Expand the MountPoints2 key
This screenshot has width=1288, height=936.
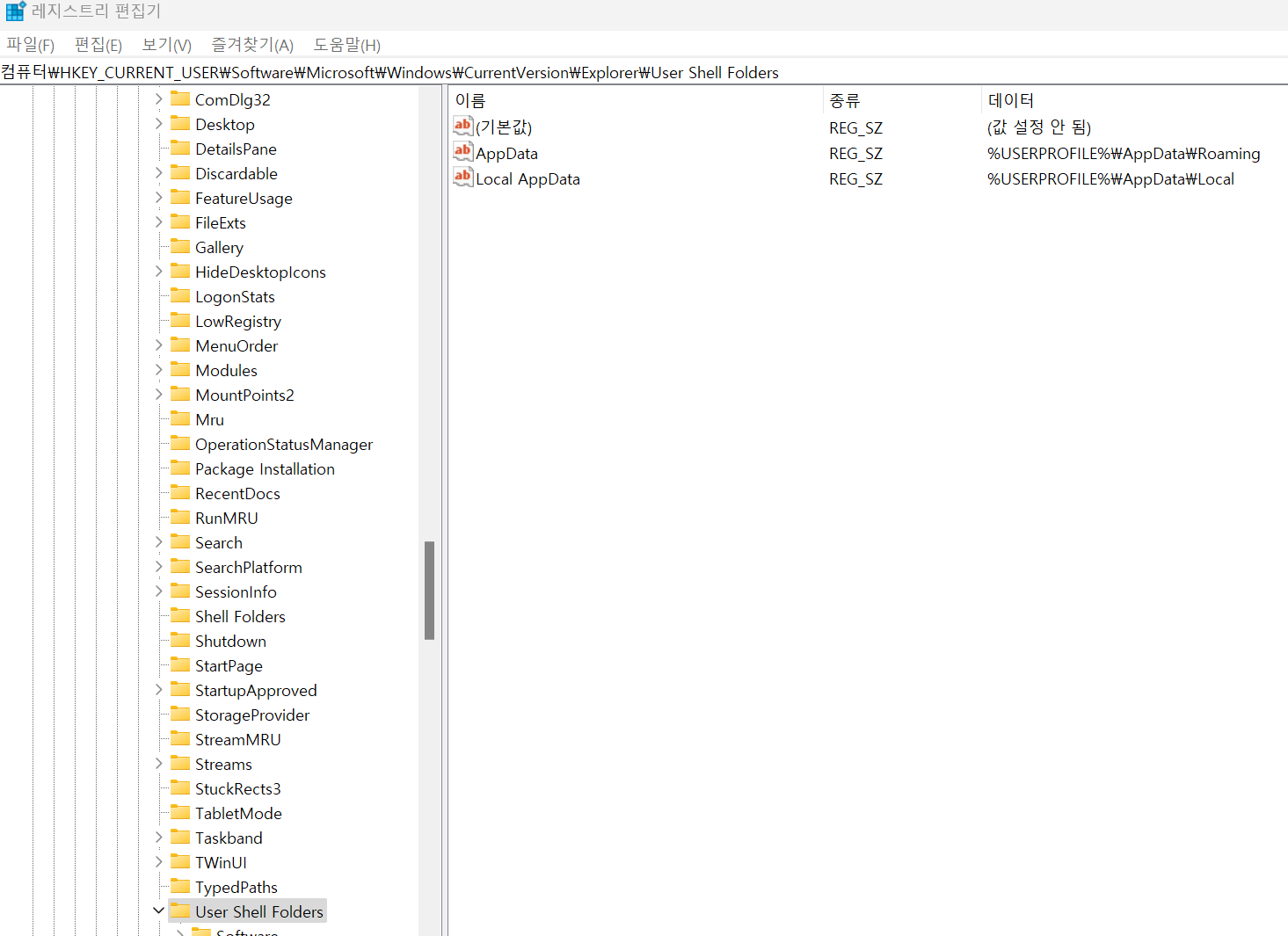[159, 395]
